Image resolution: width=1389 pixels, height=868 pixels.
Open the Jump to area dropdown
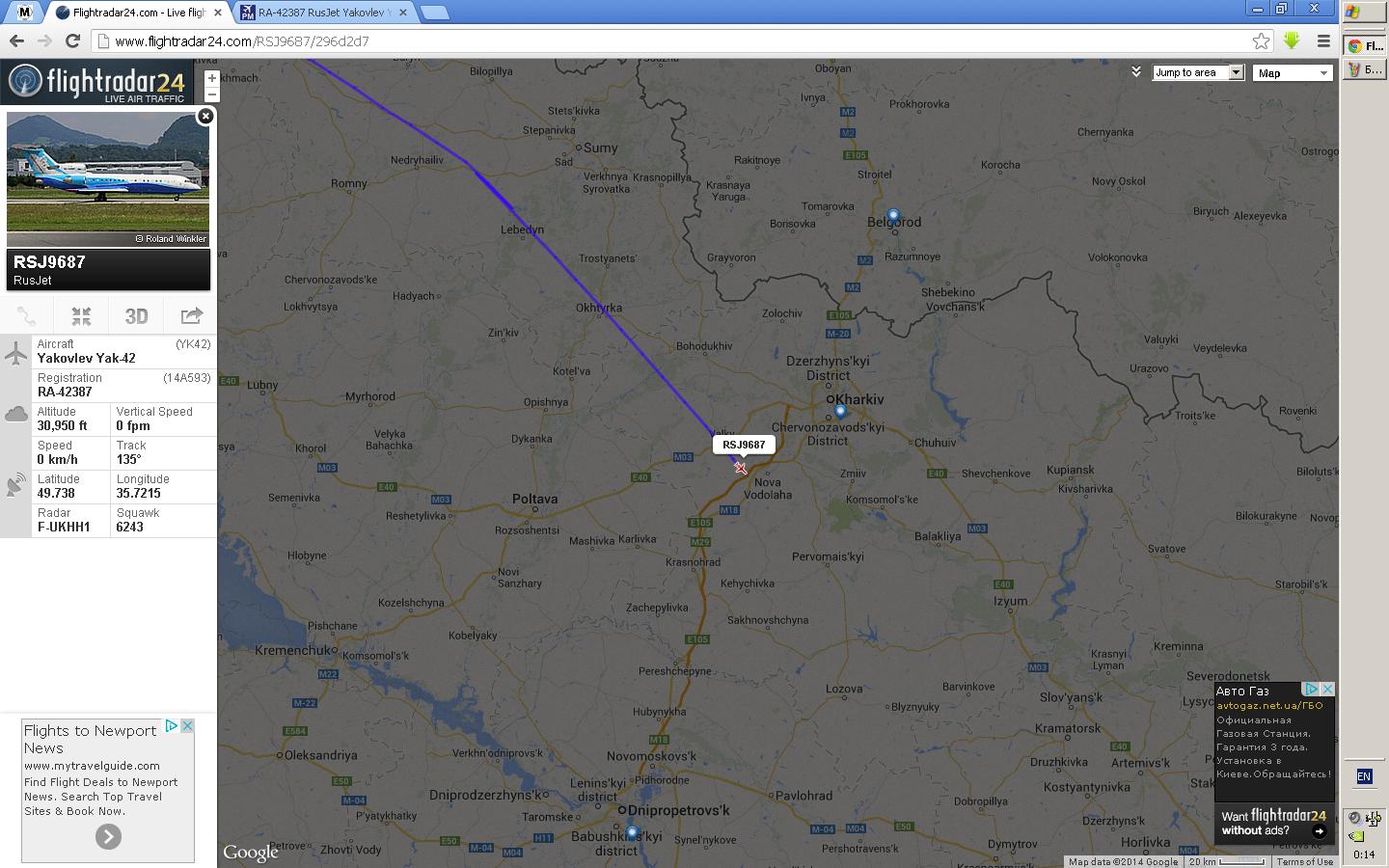pyautogui.click(x=1198, y=72)
